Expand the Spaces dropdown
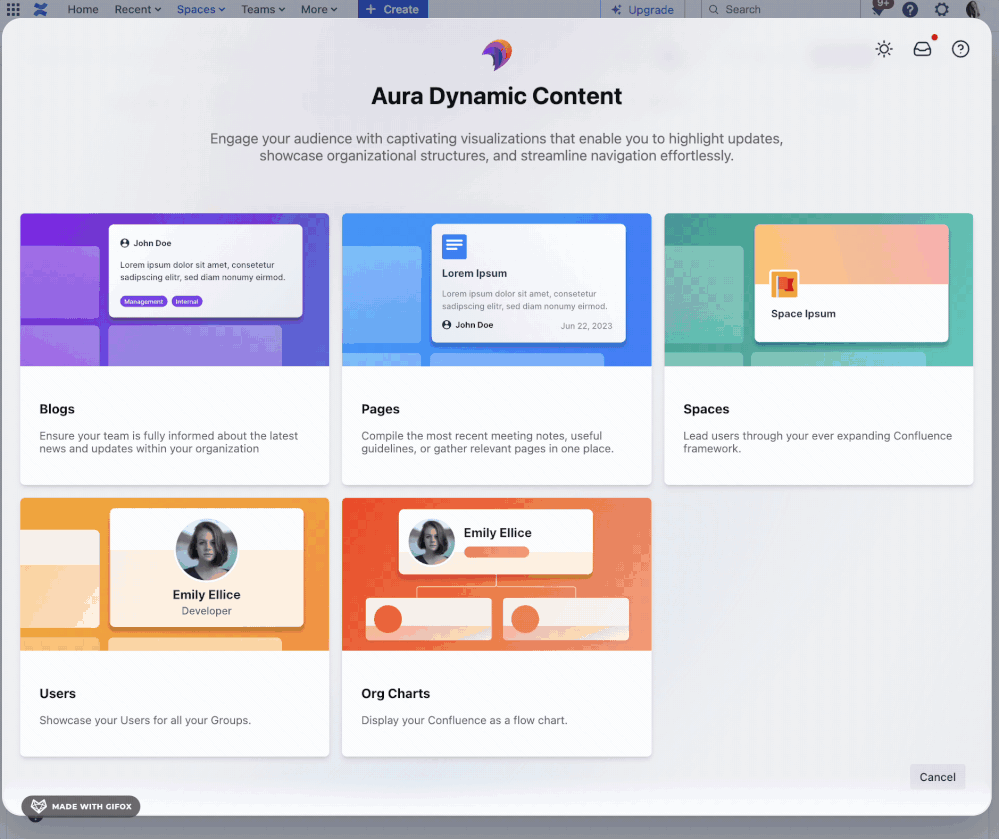 click(201, 10)
